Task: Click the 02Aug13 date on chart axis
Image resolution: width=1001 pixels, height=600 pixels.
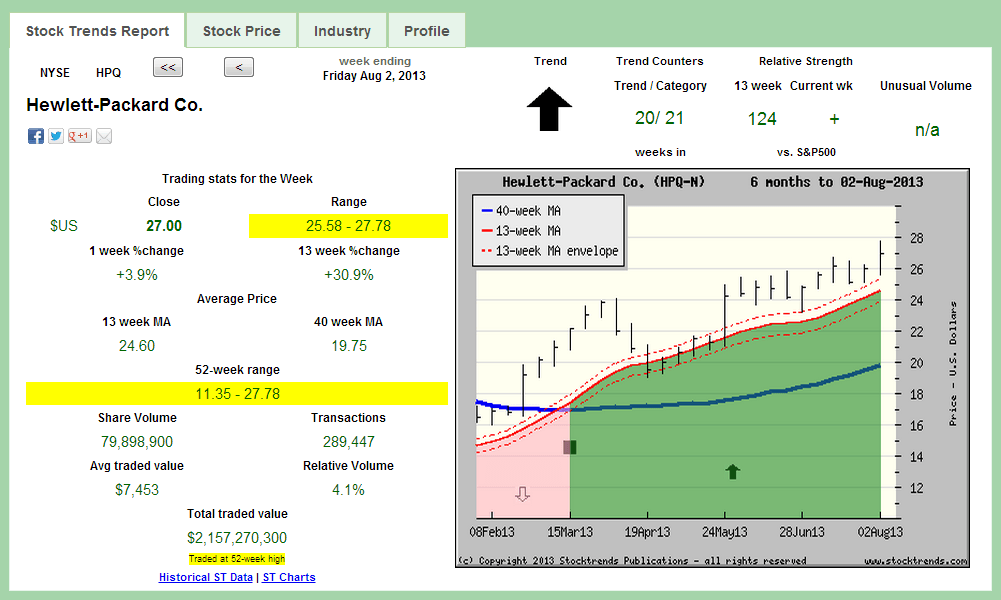Action: [880, 532]
